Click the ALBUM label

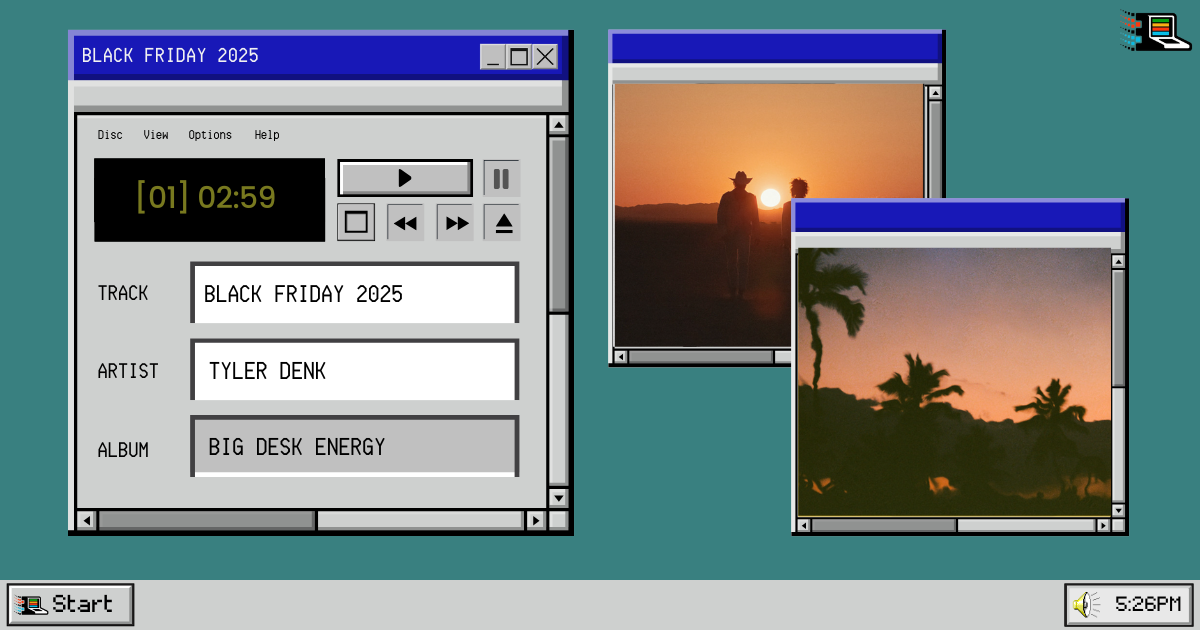(x=123, y=450)
